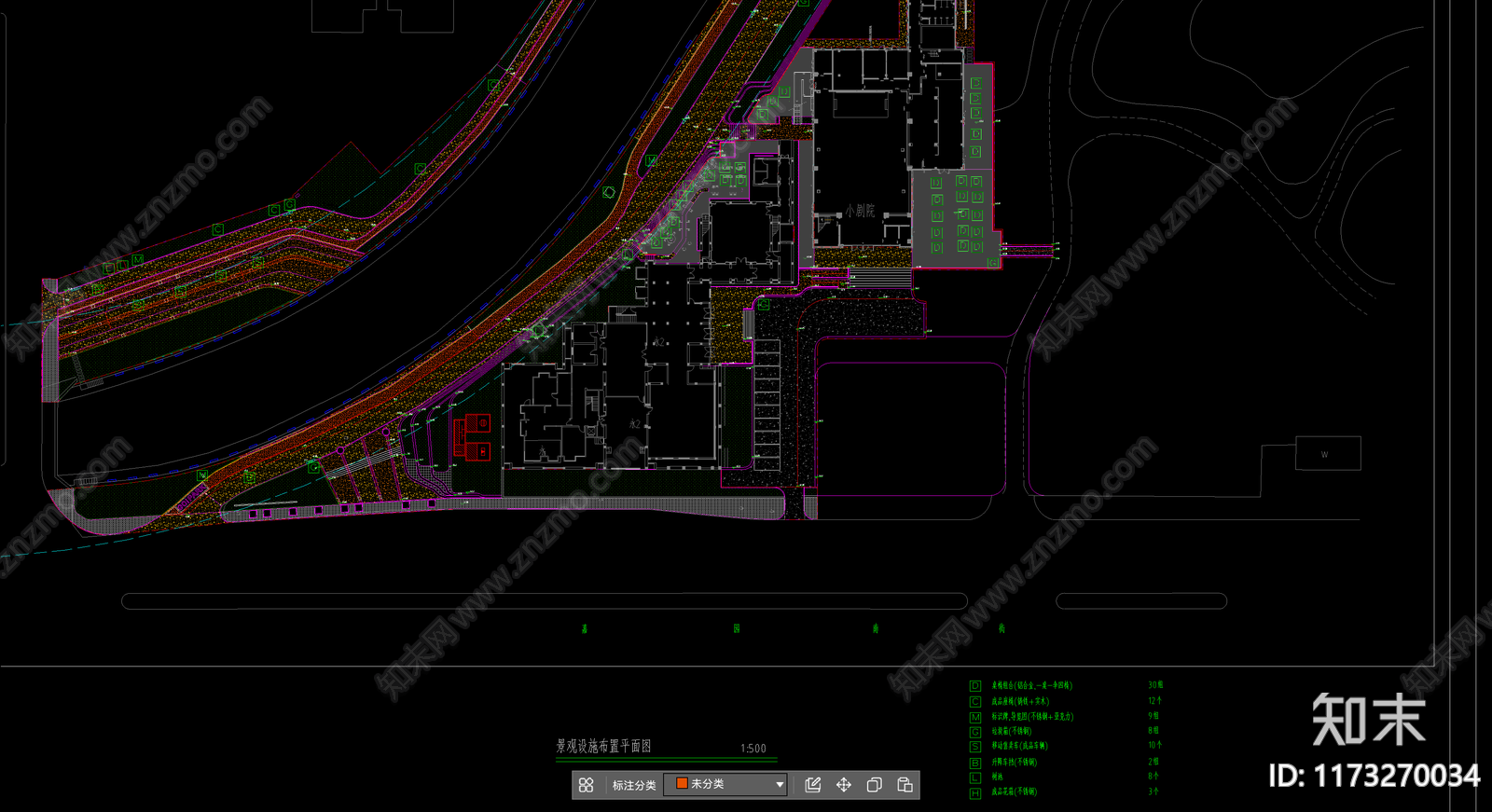Click the B symbol in the legend
The width and height of the screenshot is (1492, 812).
coord(975,763)
